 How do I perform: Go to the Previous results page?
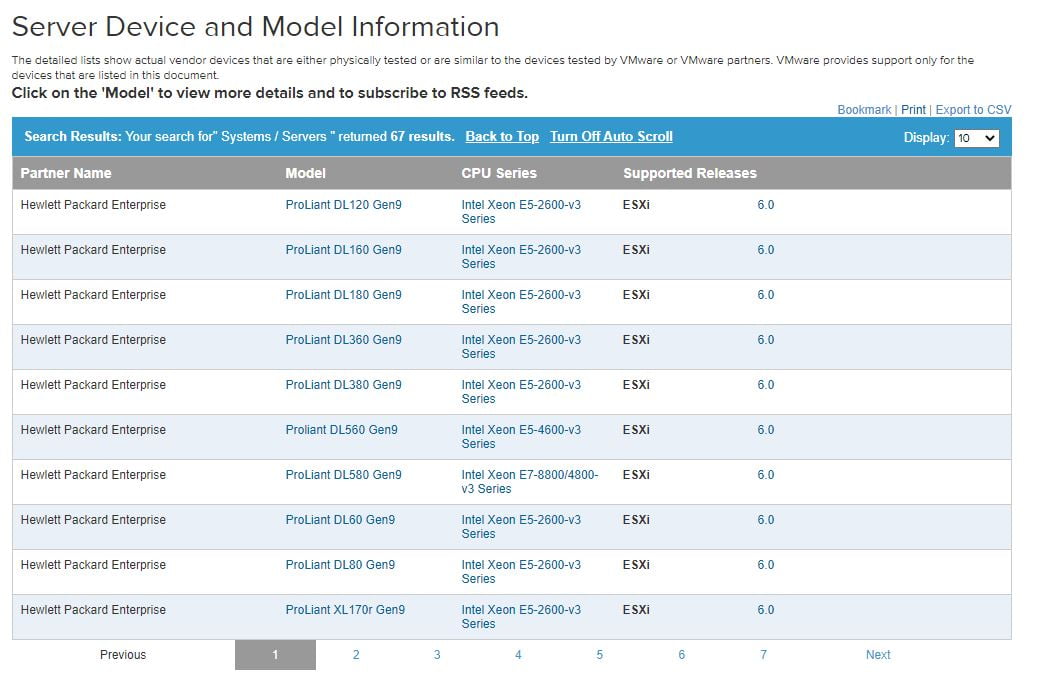[123, 655]
